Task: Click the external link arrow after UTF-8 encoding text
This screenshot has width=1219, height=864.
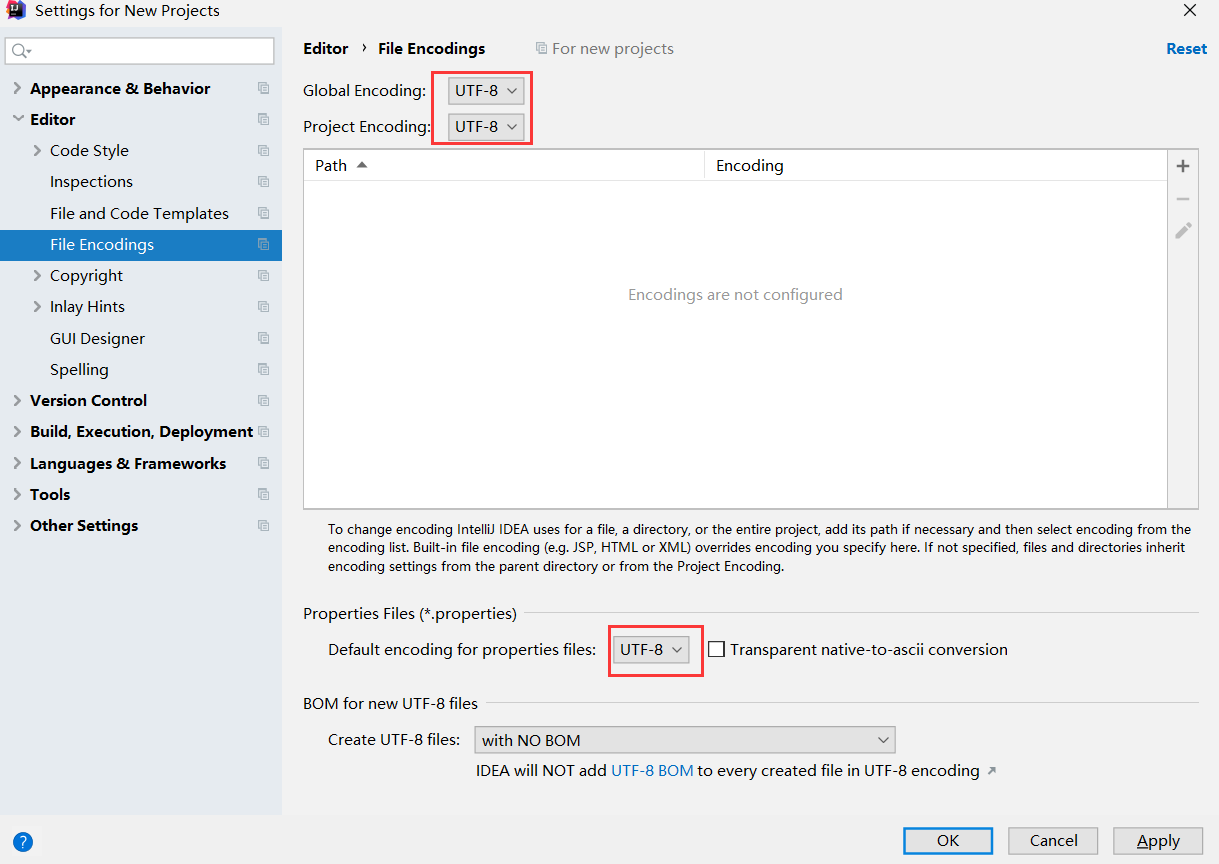Action: pos(991,771)
